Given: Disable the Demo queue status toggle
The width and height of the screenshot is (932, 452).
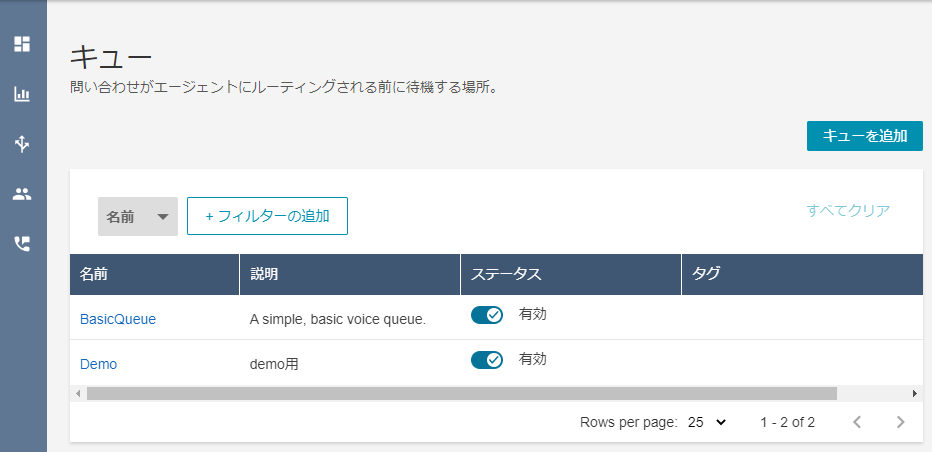Looking at the screenshot, I should pos(487,360).
